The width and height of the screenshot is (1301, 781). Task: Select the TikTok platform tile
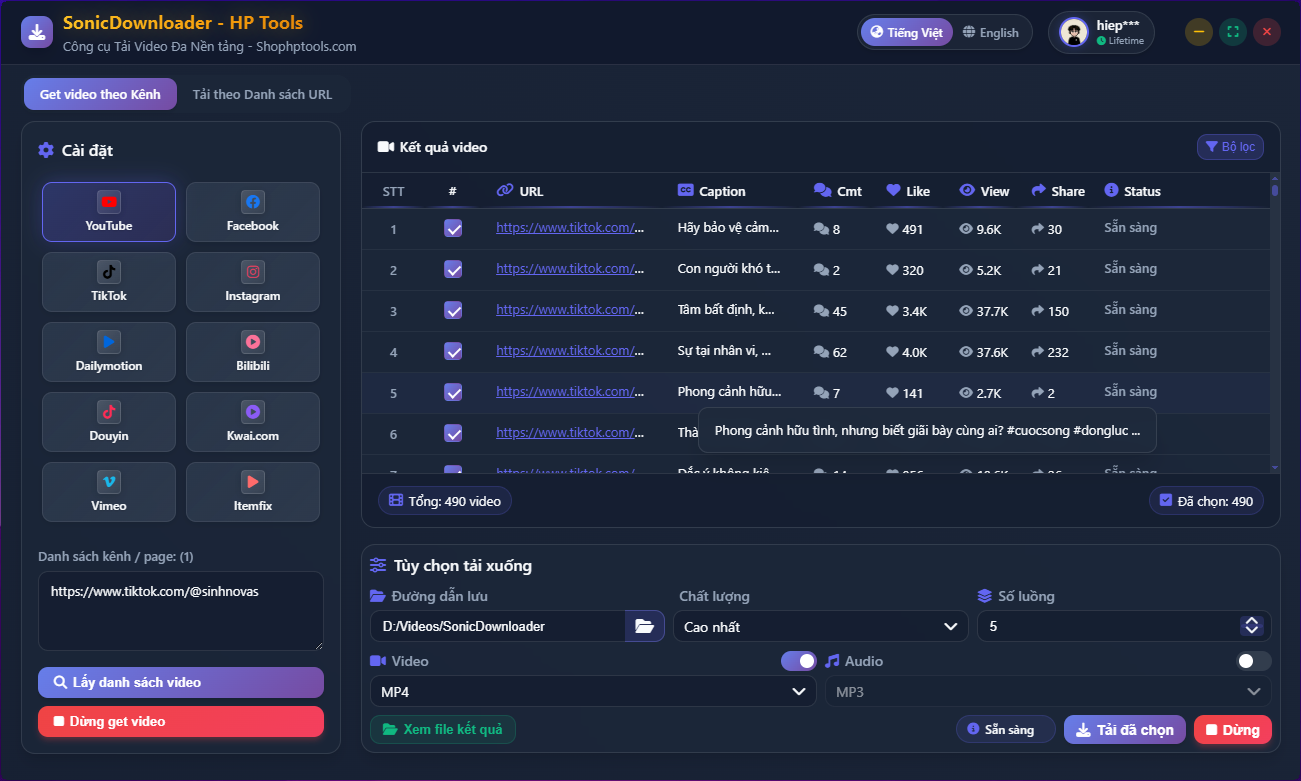click(109, 282)
